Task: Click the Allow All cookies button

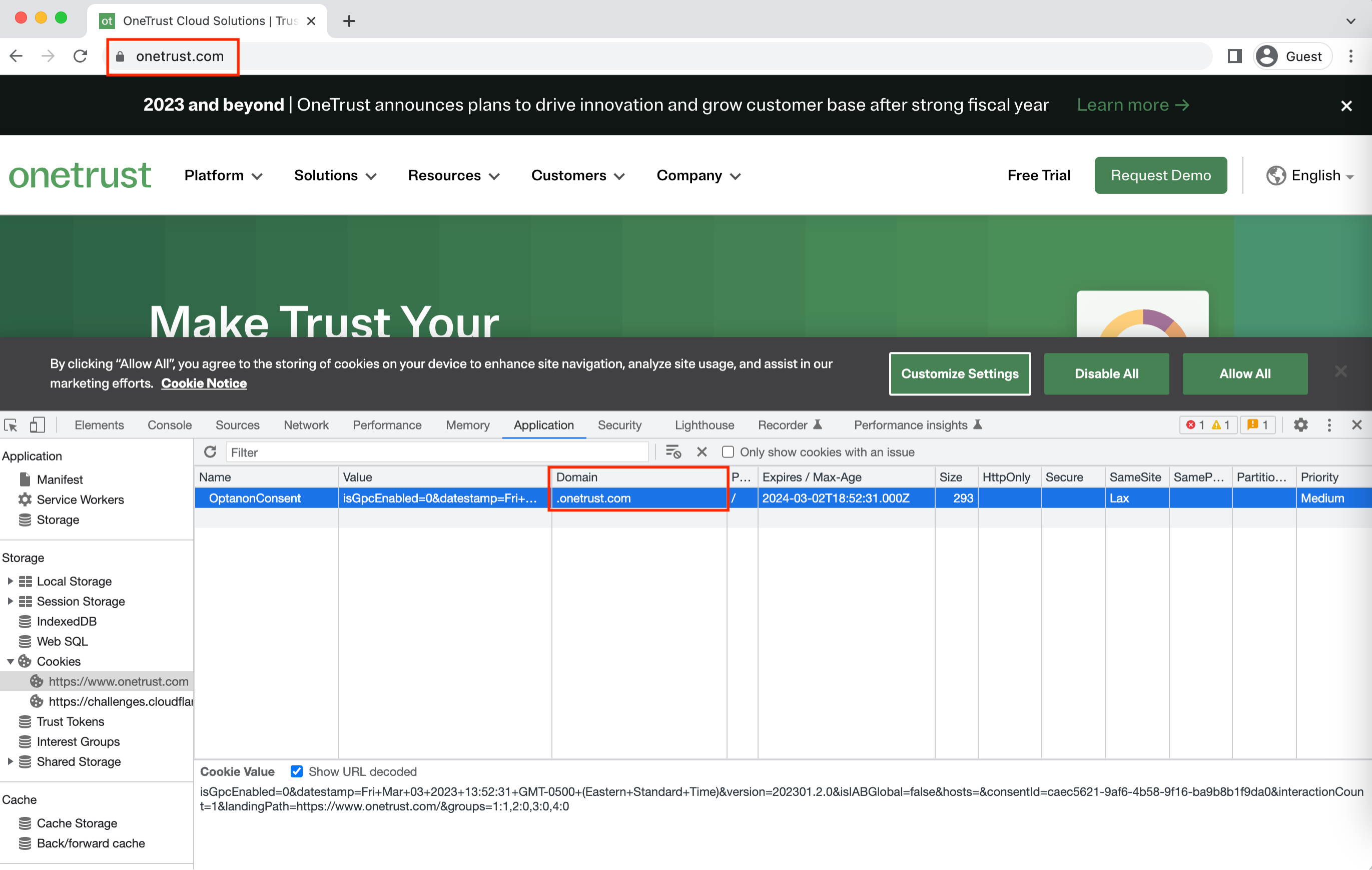Action: point(1244,373)
